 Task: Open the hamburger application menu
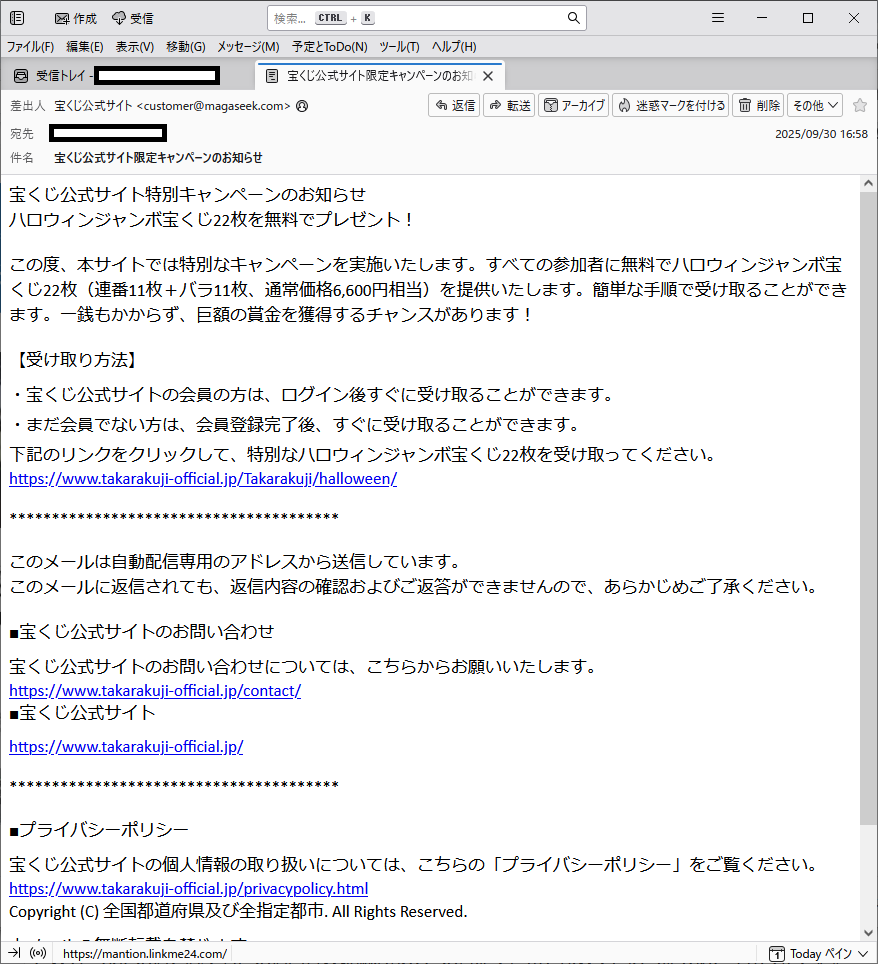point(717,18)
